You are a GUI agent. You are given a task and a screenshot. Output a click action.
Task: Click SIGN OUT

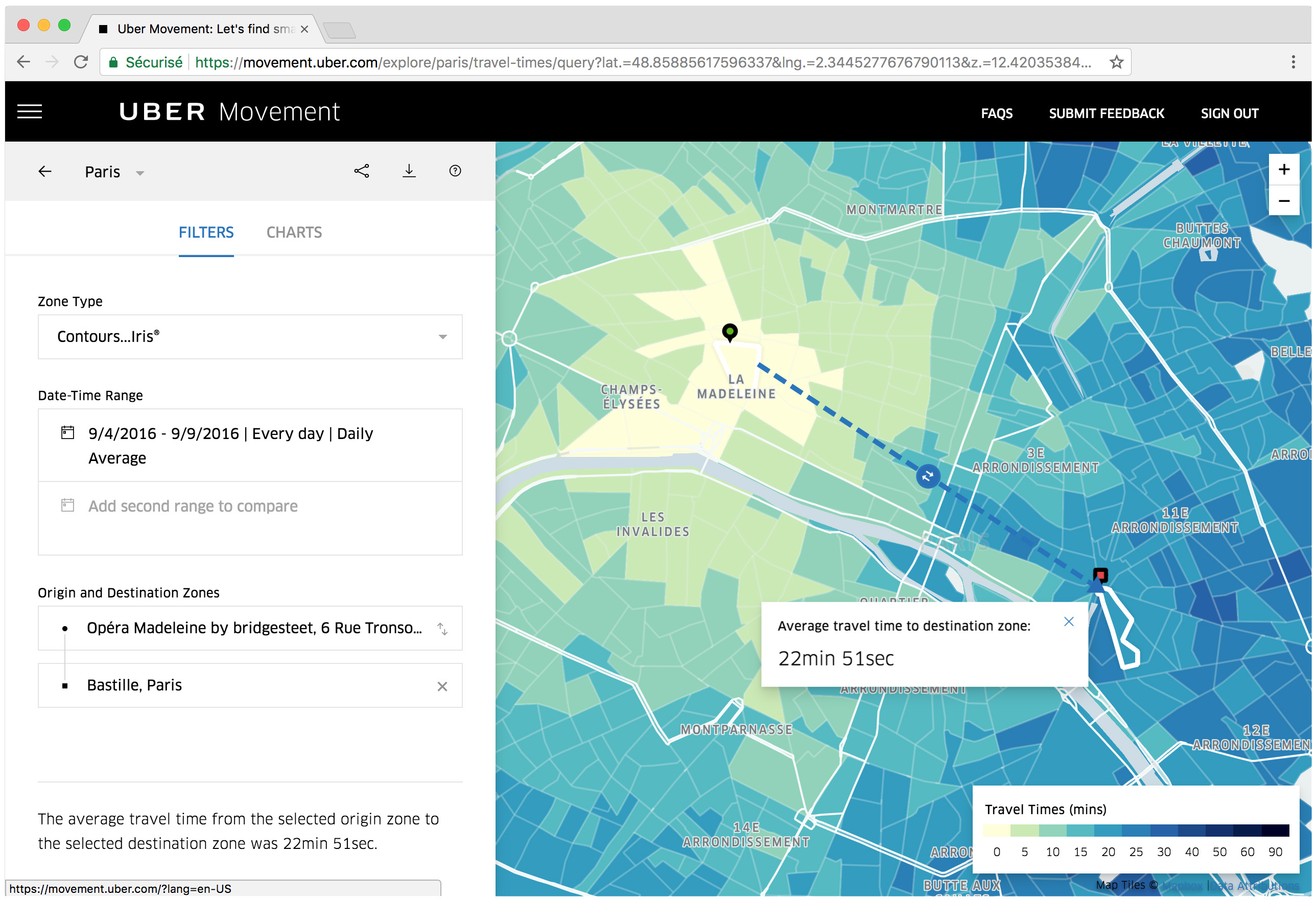pyautogui.click(x=1230, y=113)
